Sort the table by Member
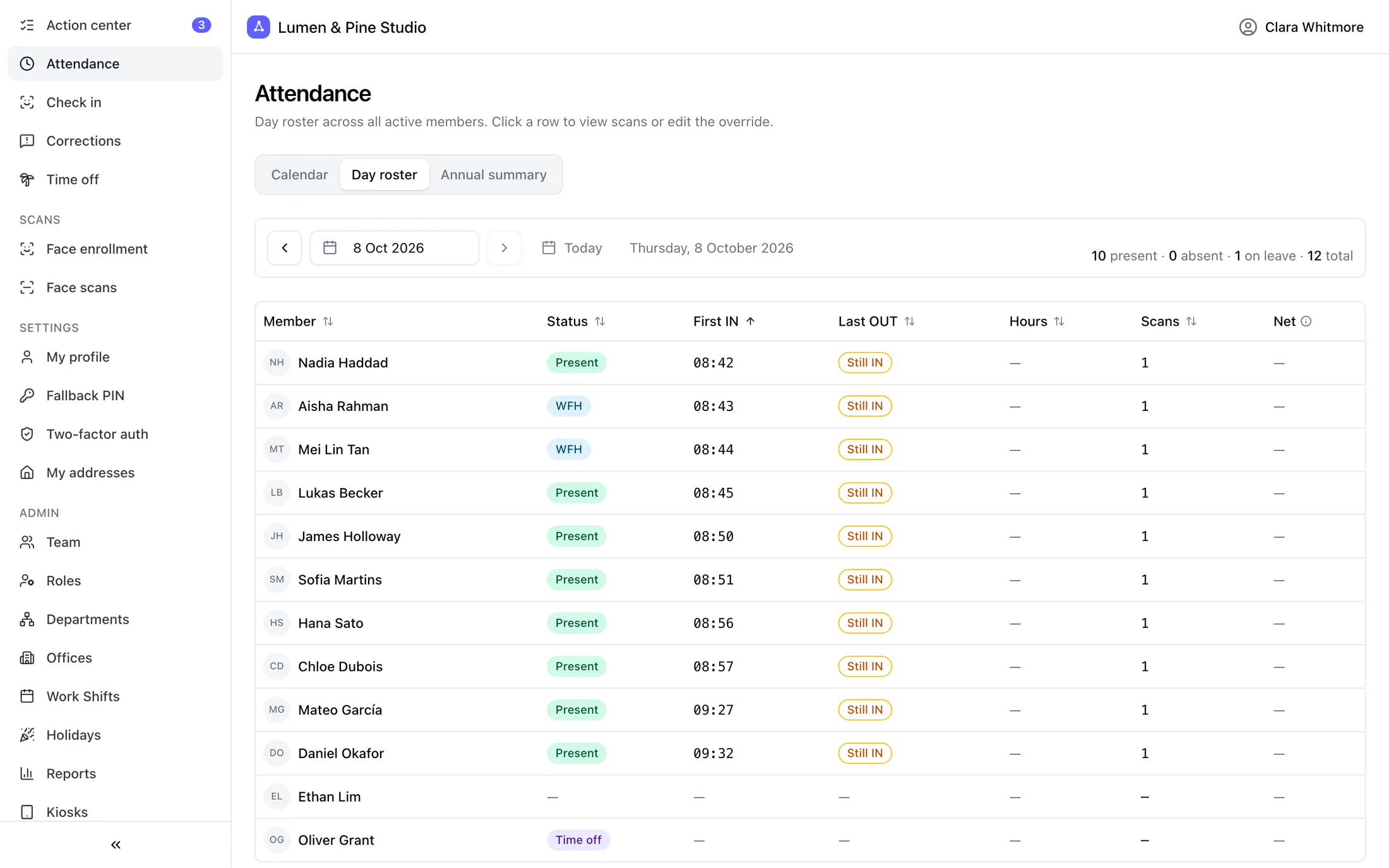This screenshot has width=1389, height=868. coord(298,321)
